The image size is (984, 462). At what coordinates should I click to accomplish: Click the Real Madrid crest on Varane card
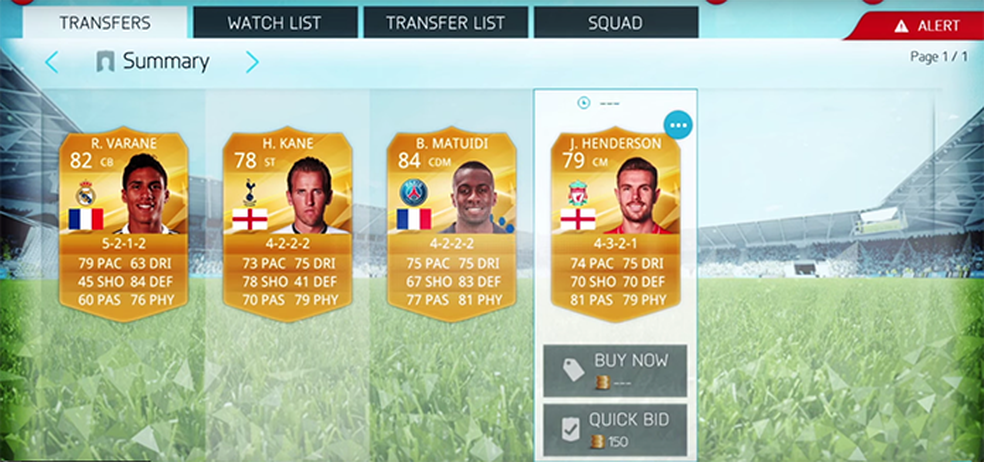(85, 194)
